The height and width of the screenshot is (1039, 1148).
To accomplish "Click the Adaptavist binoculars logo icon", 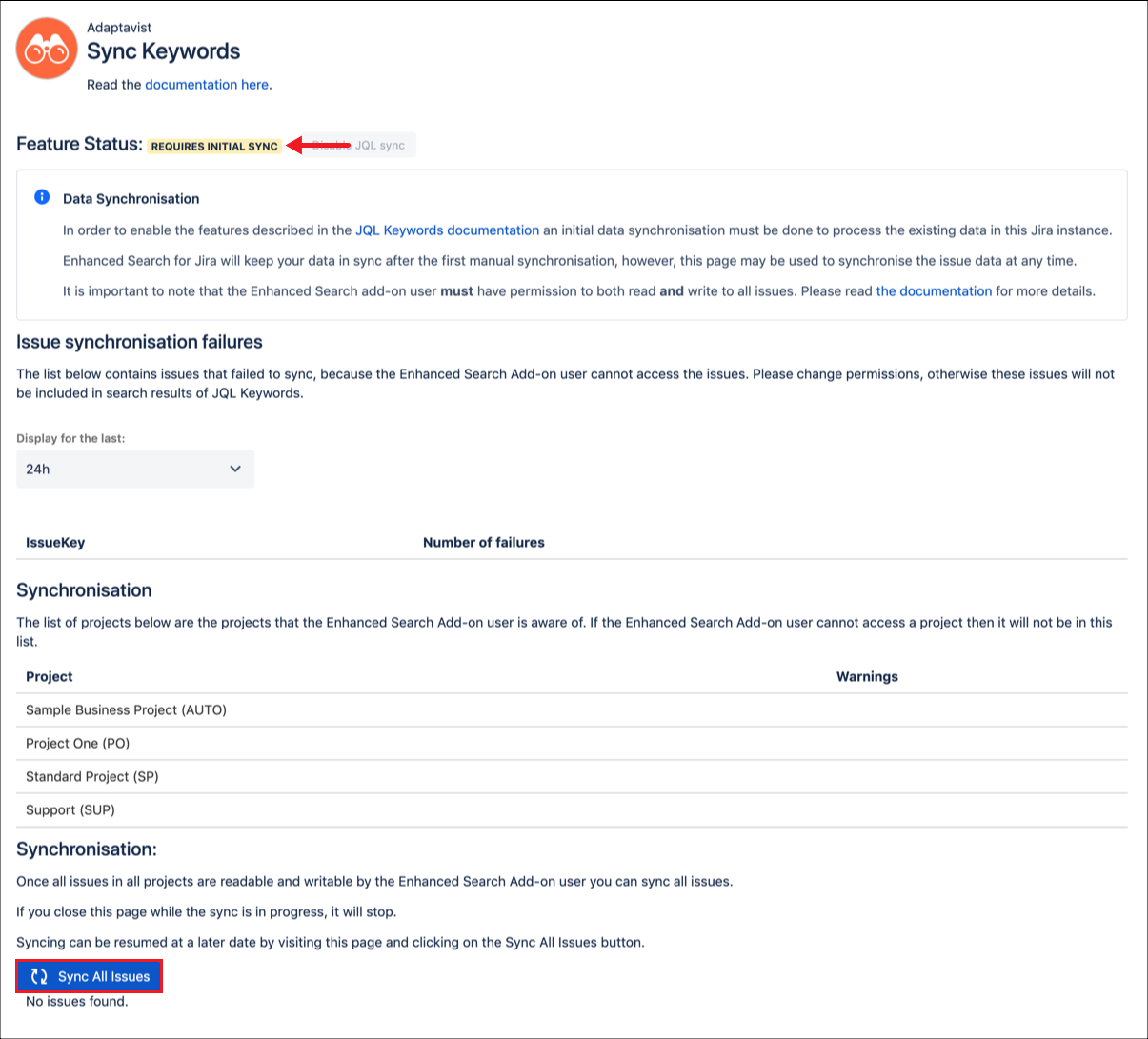I will coord(47,48).
